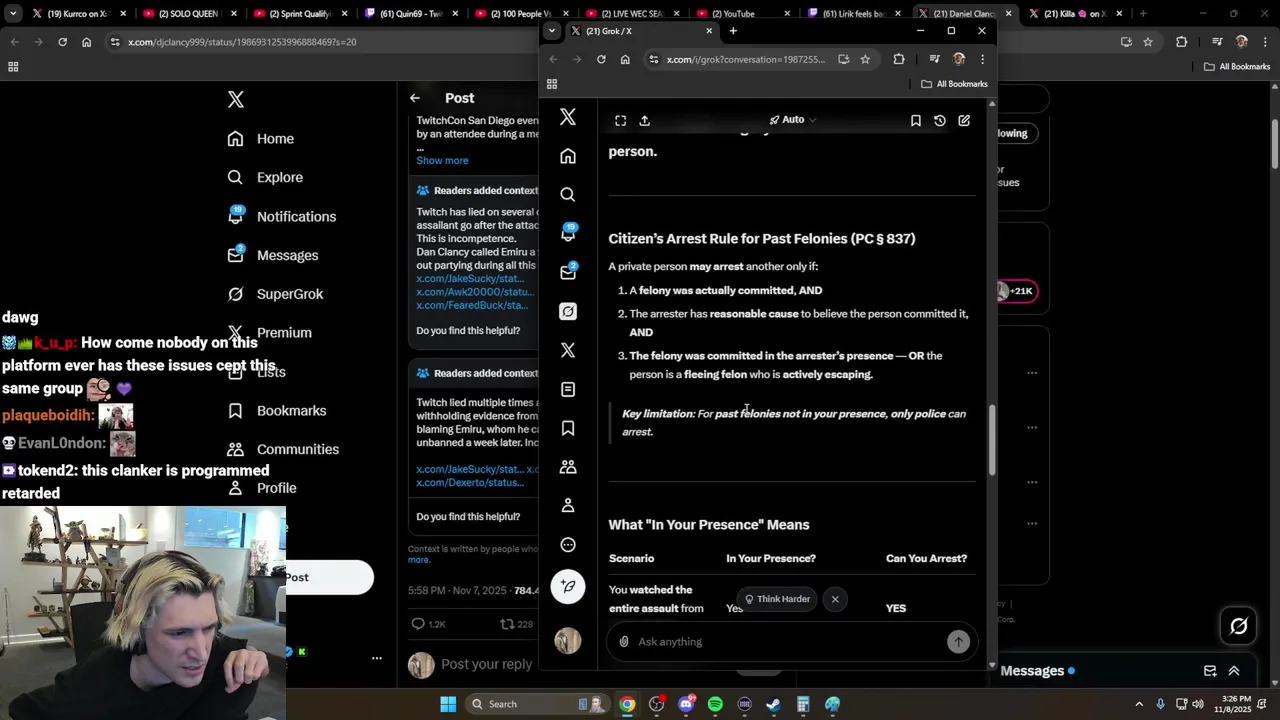Open the Auto model mode dropdown
Viewport: 1280px width, 720px height.
tap(793, 120)
